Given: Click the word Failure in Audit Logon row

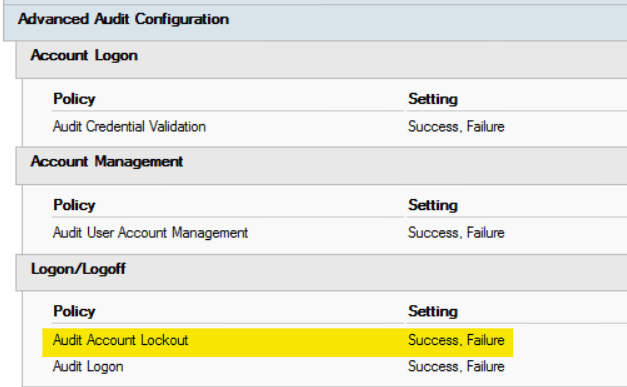Looking at the screenshot, I should [x=486, y=367].
